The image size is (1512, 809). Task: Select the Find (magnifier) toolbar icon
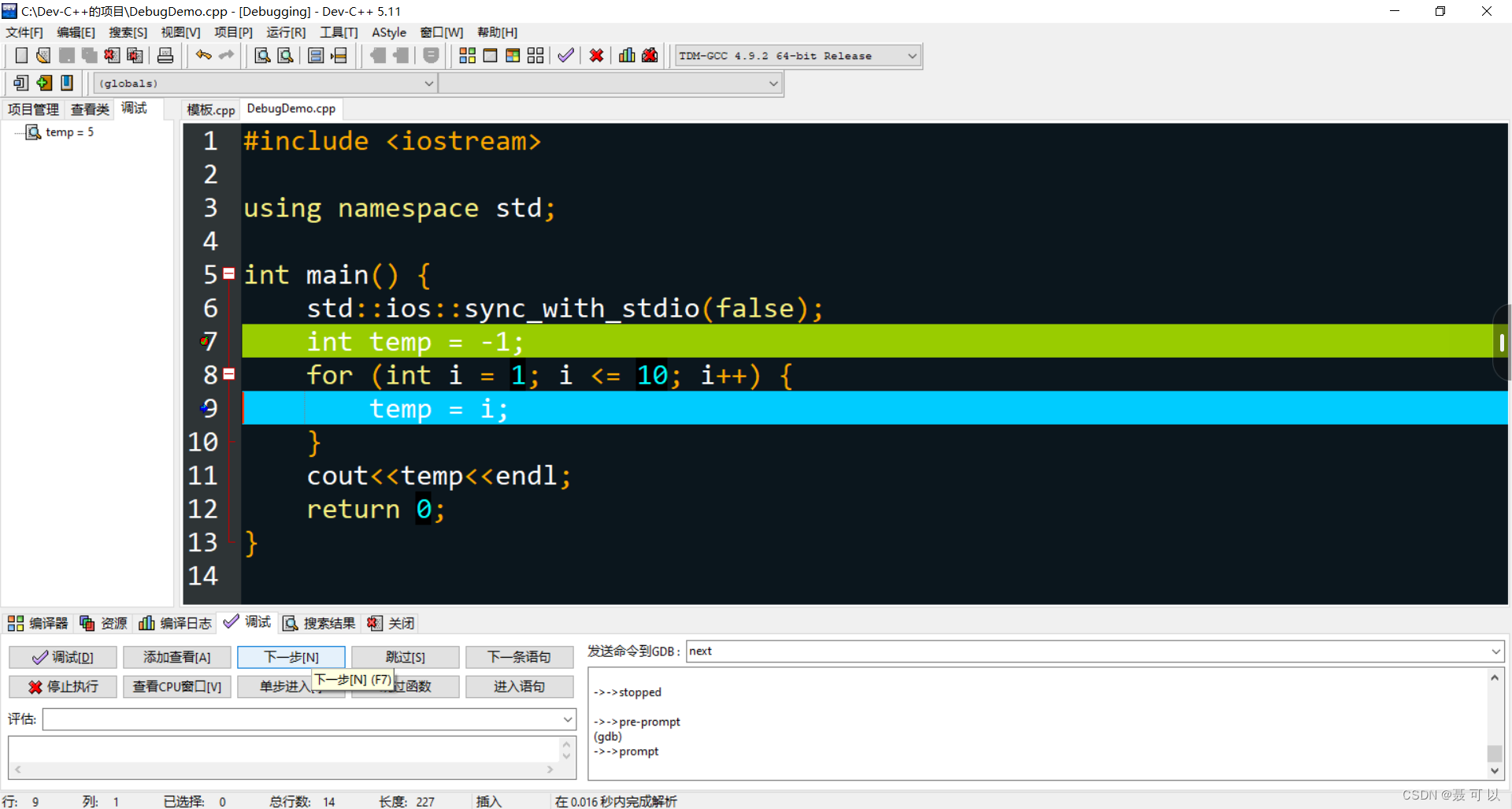pyautogui.click(x=261, y=55)
